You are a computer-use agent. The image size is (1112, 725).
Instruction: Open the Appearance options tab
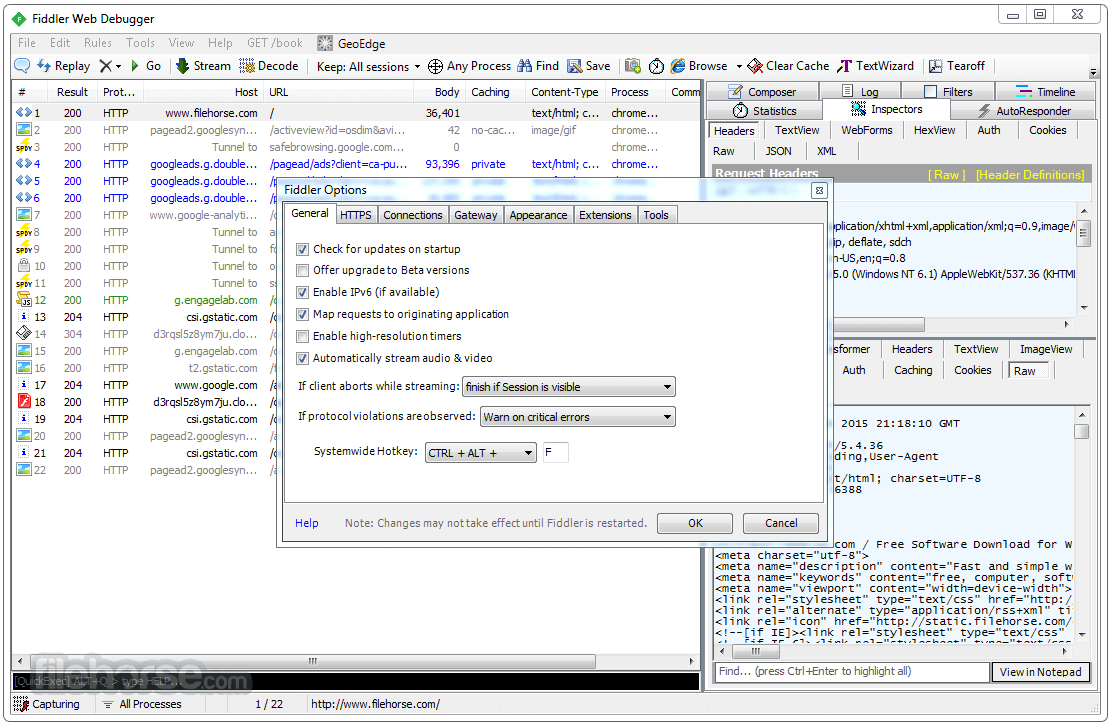point(538,215)
